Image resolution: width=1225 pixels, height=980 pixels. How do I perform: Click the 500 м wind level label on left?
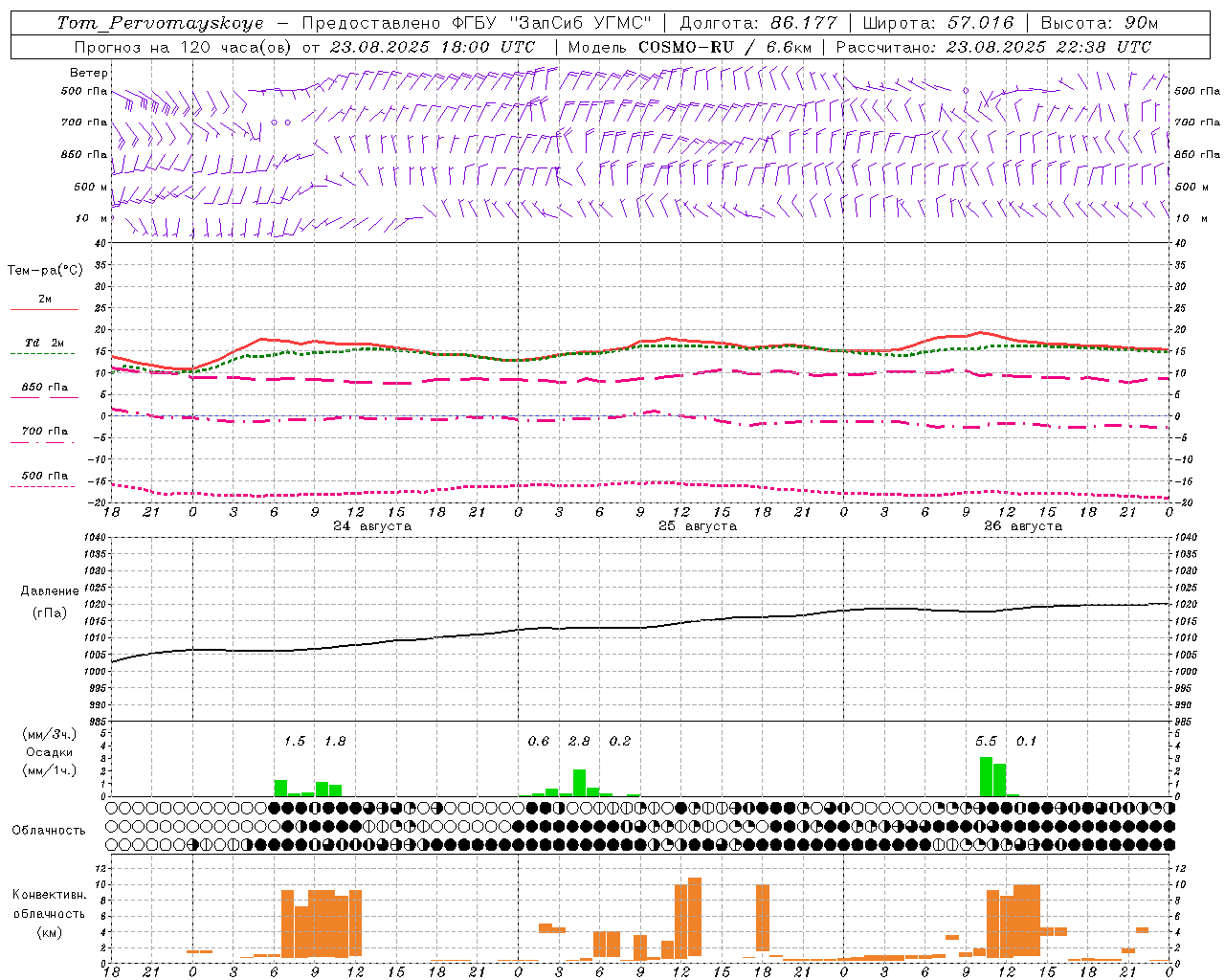point(92,187)
